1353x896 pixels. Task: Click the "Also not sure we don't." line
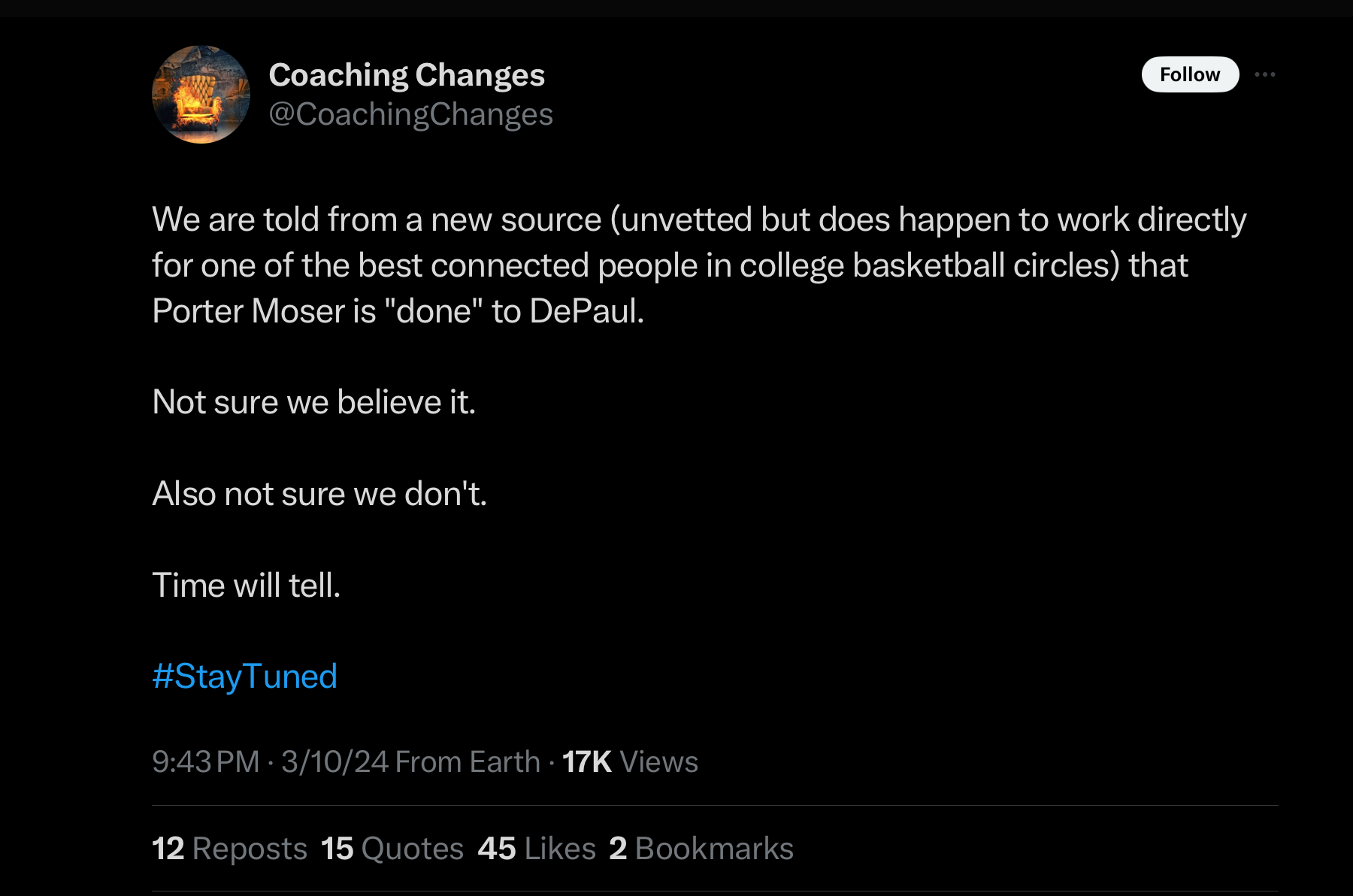tap(319, 494)
